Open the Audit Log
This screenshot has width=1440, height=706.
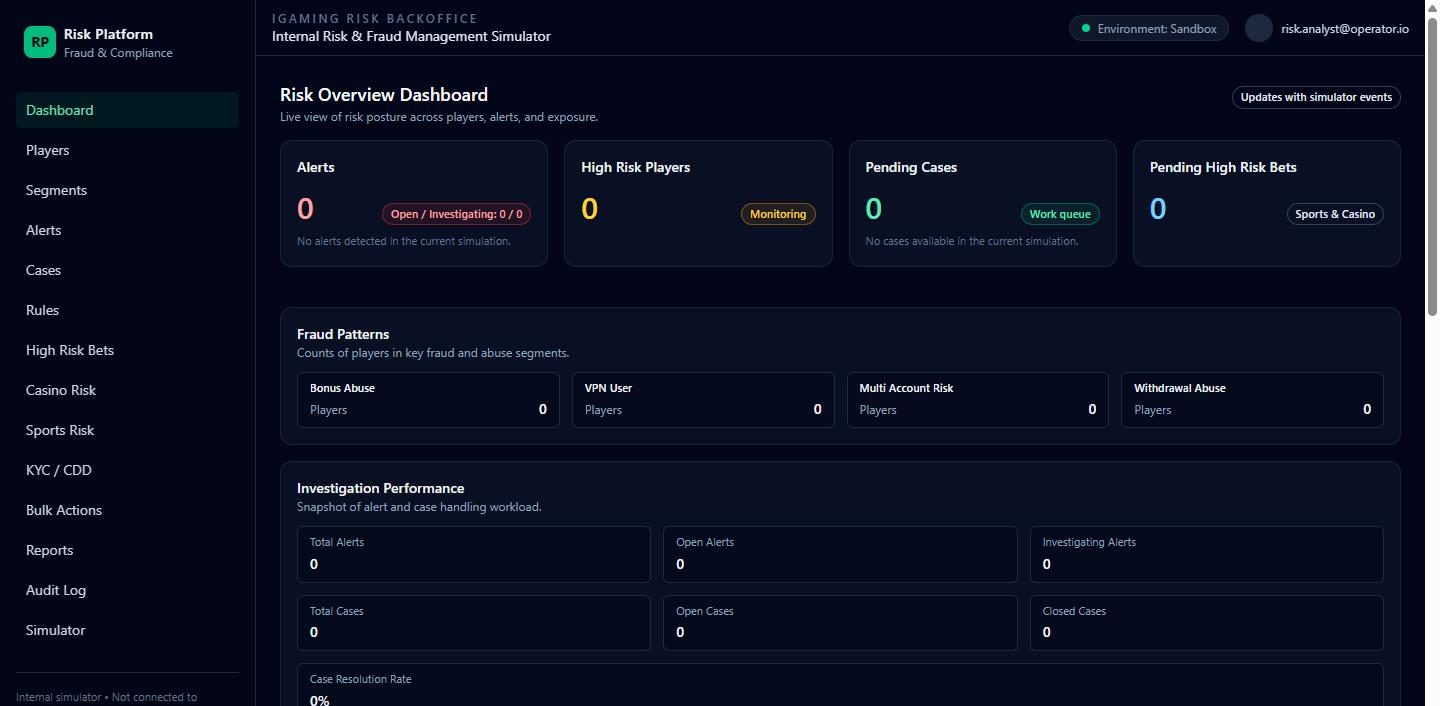point(127,590)
